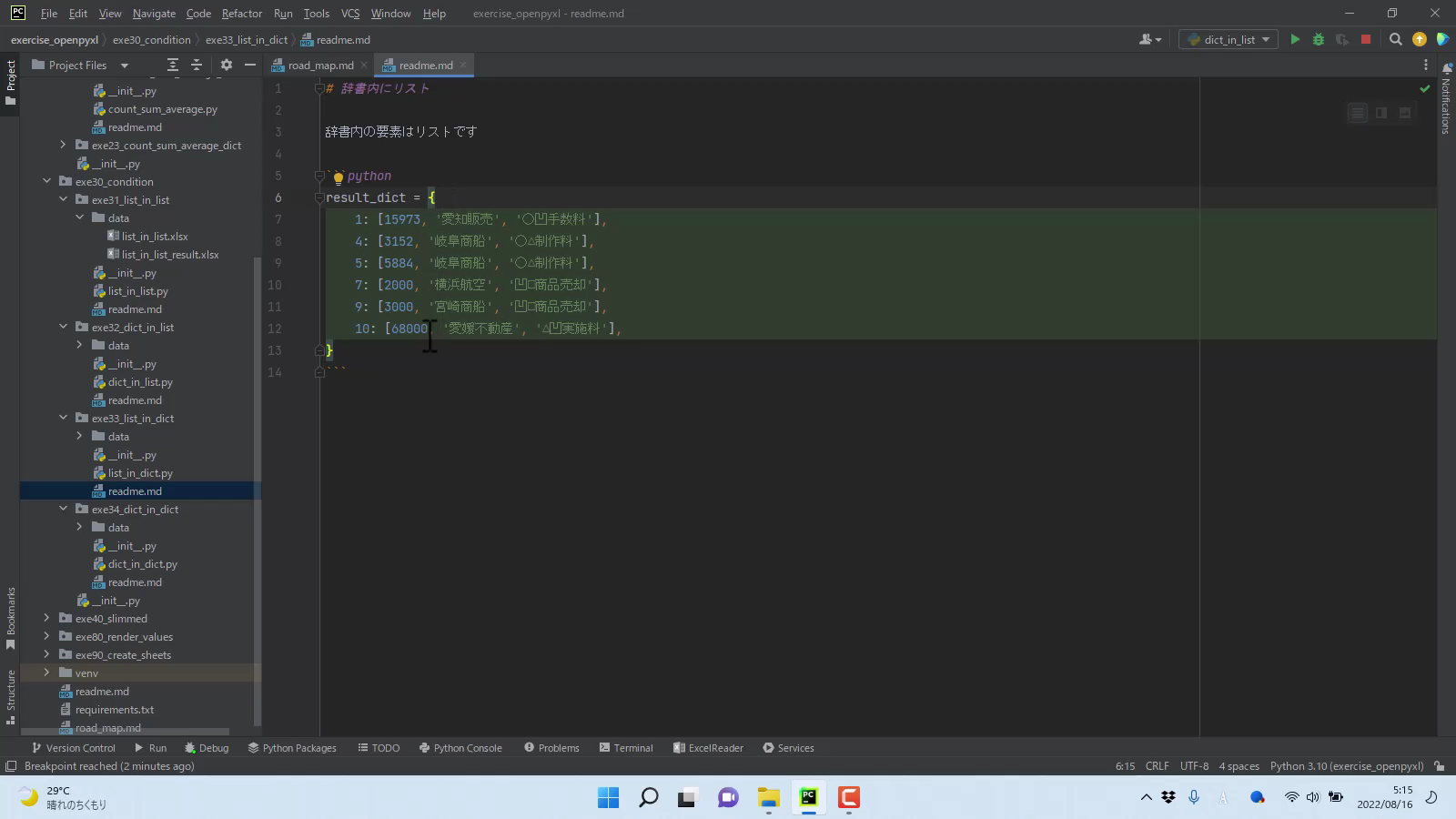The width and height of the screenshot is (1456, 819).
Task: Click the intention lightbulb in editor
Action: pyautogui.click(x=339, y=177)
